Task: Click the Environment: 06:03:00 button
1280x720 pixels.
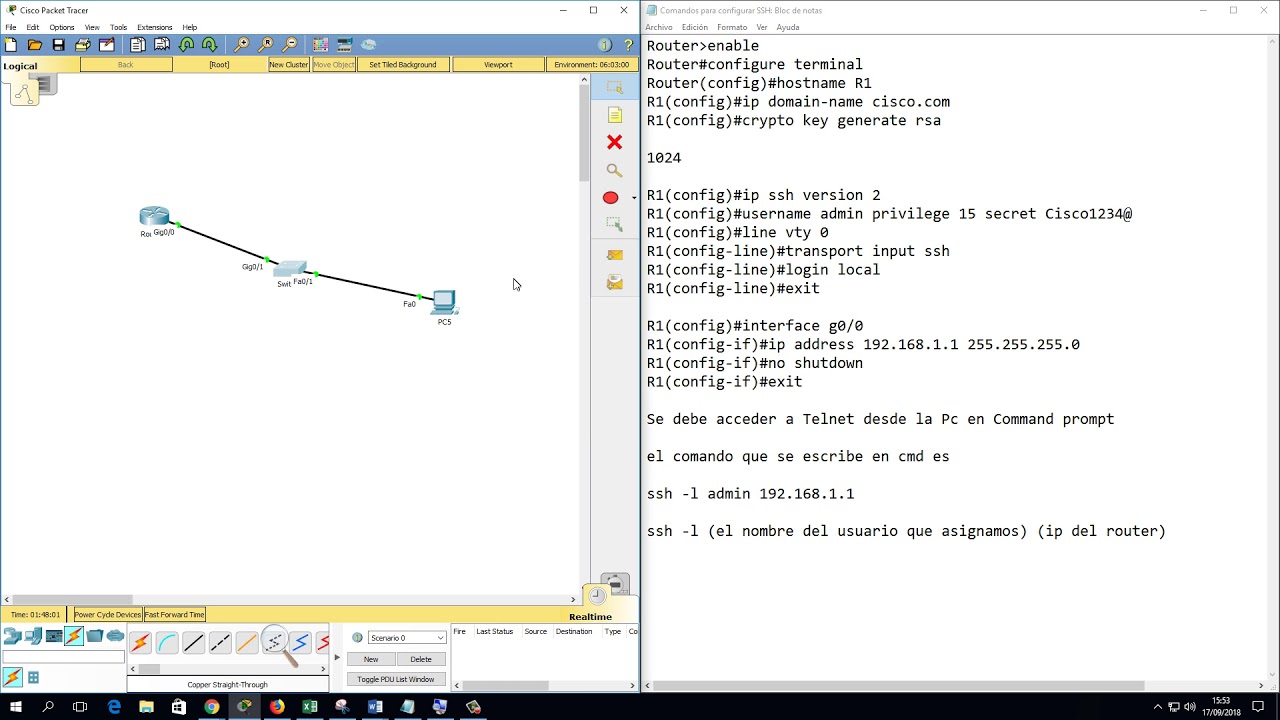Action: click(x=592, y=64)
